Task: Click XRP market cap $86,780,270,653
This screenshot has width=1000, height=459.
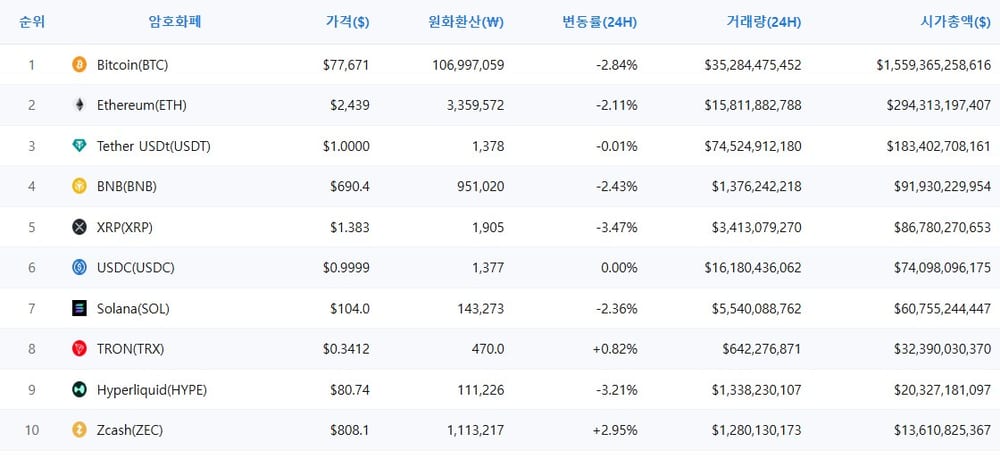Action: click(943, 227)
